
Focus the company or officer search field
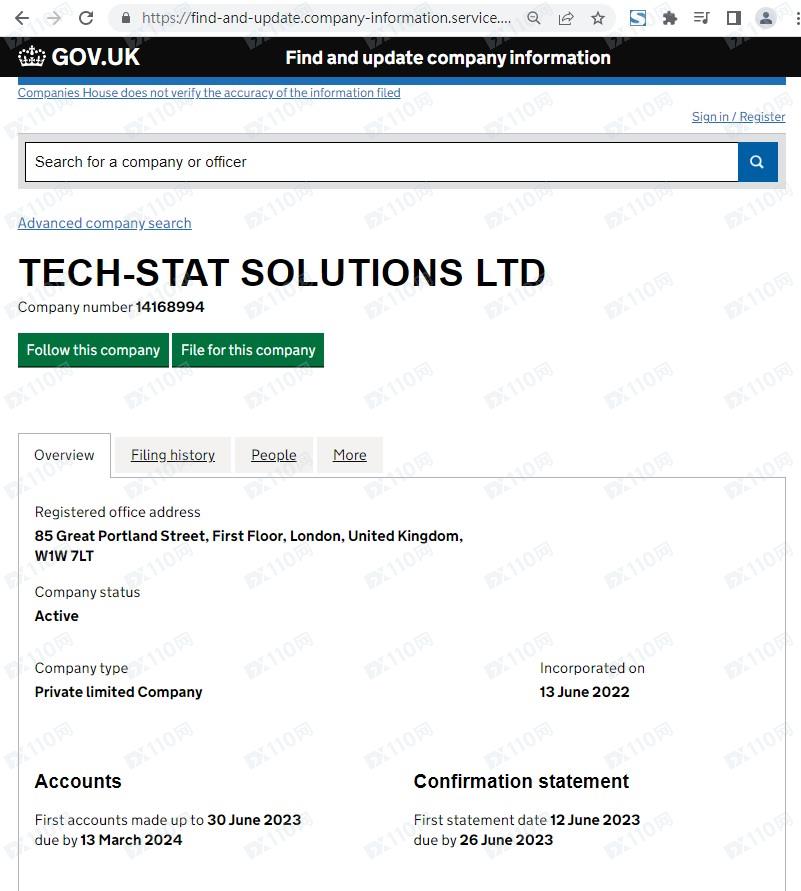(x=380, y=162)
